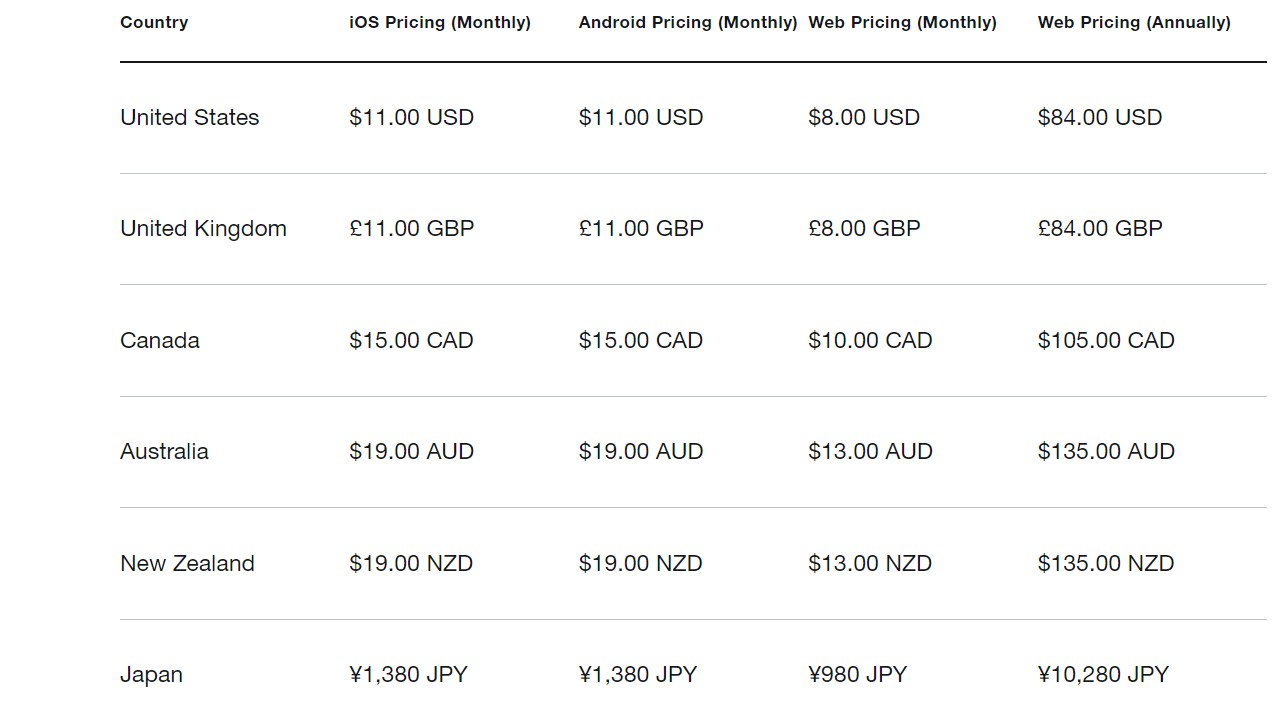Image resolution: width=1276 pixels, height=717 pixels.
Task: Select the Canada country cell
Action: coord(160,340)
